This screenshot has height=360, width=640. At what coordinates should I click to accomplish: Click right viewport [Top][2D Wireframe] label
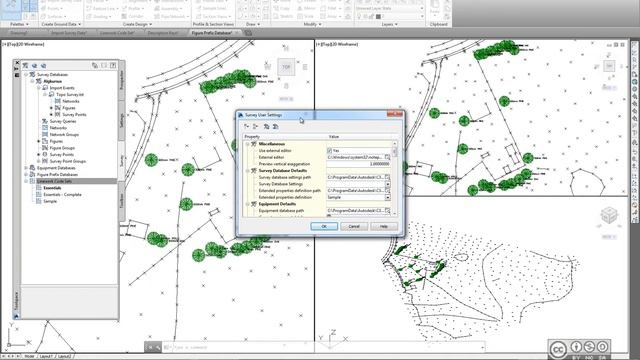point(337,44)
